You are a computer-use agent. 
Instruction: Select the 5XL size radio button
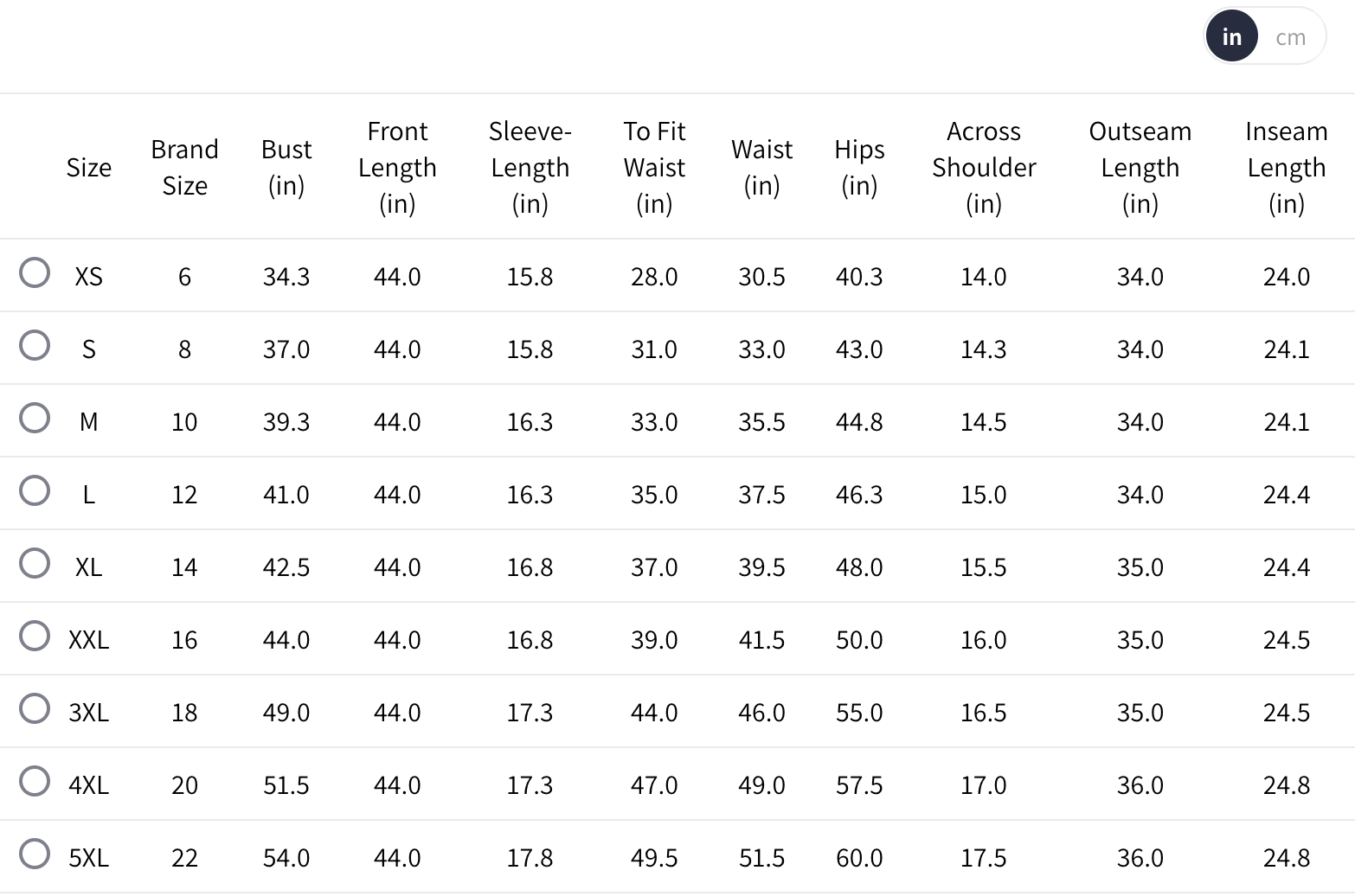[x=35, y=854]
